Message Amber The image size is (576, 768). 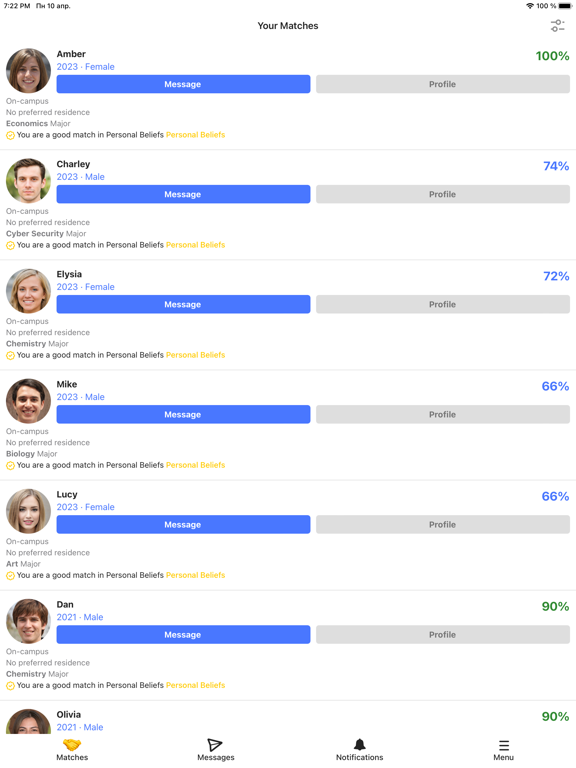(183, 84)
